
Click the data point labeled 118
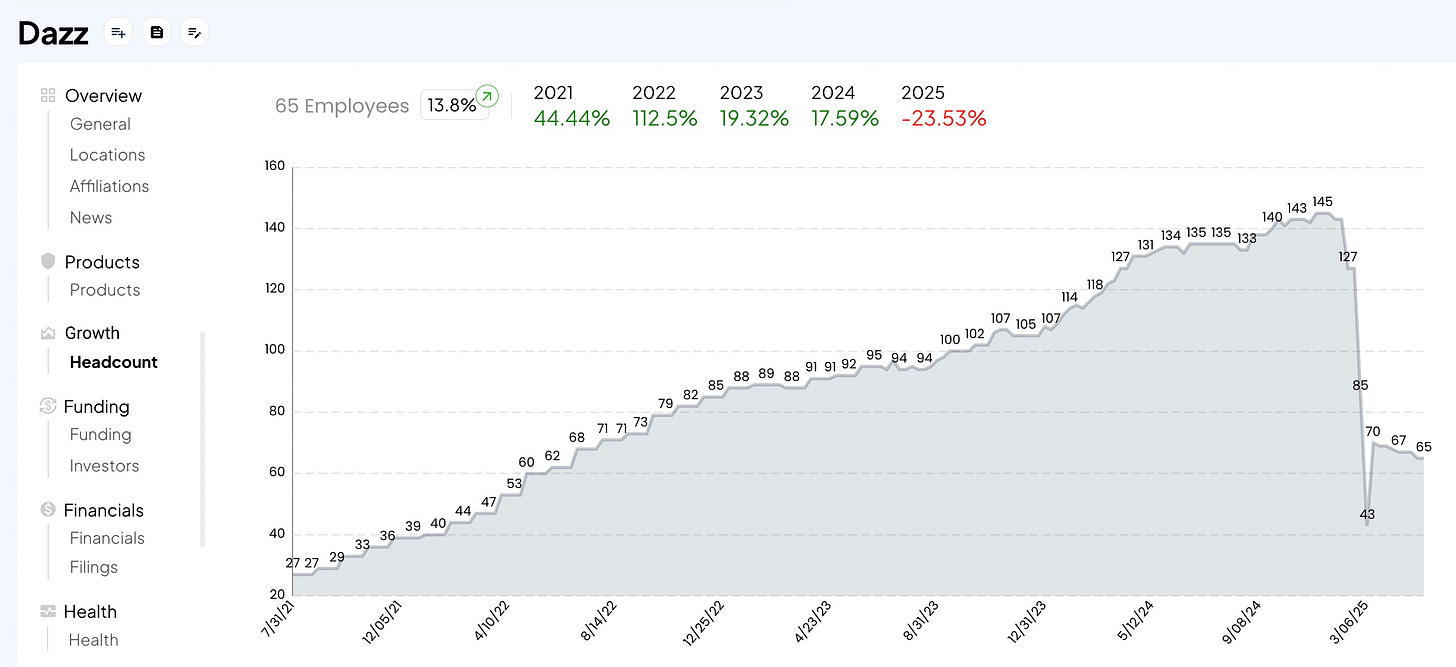click(1095, 284)
